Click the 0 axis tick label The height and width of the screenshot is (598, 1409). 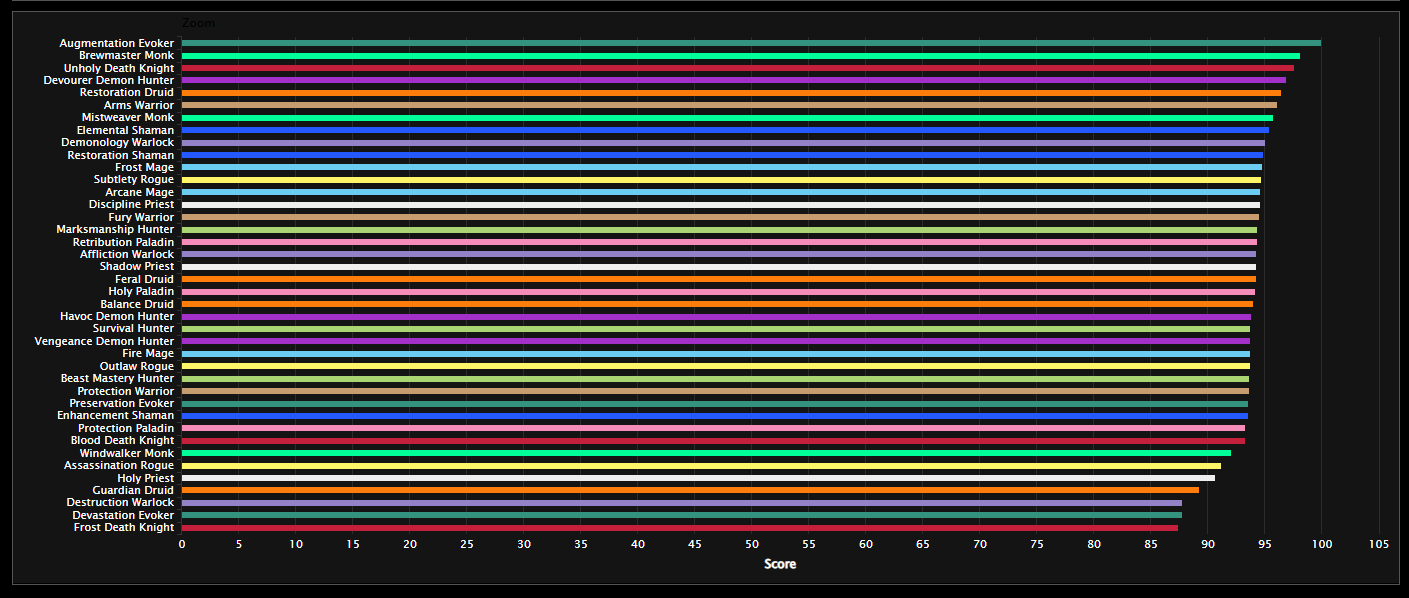click(182, 544)
